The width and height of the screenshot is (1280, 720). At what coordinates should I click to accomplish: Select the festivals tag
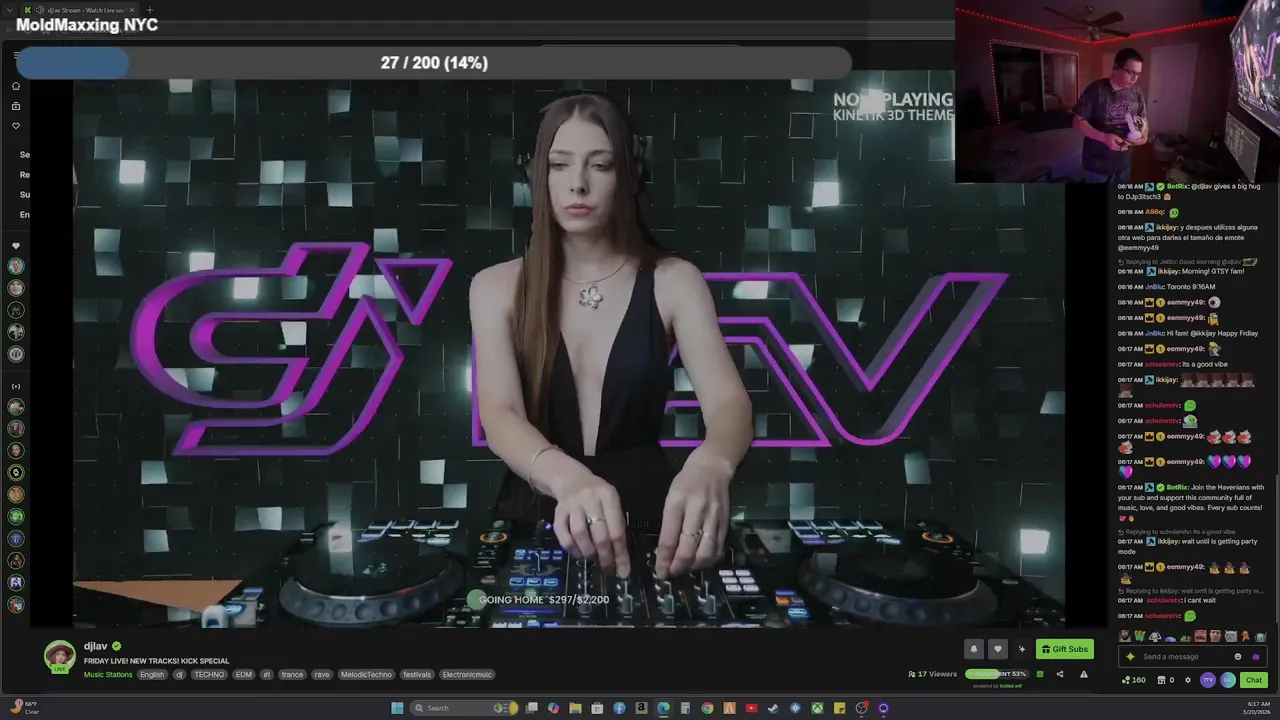(417, 675)
